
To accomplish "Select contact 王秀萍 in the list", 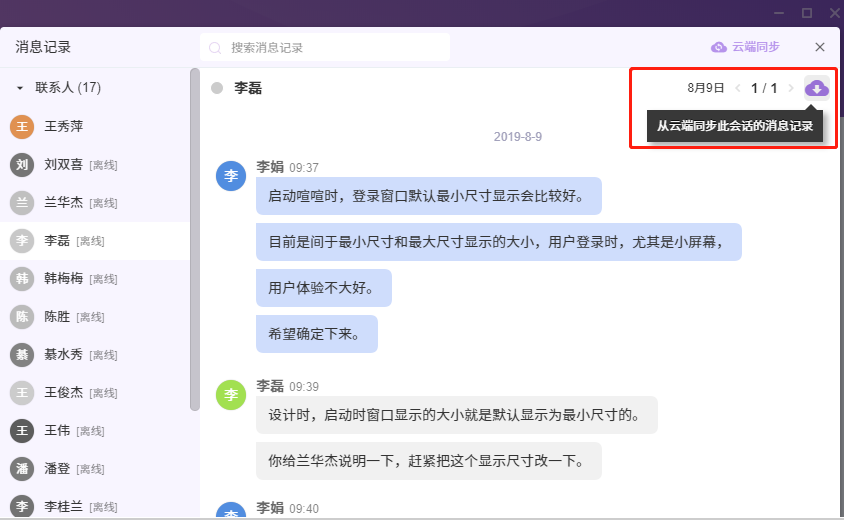I will pyautogui.click(x=63, y=127).
